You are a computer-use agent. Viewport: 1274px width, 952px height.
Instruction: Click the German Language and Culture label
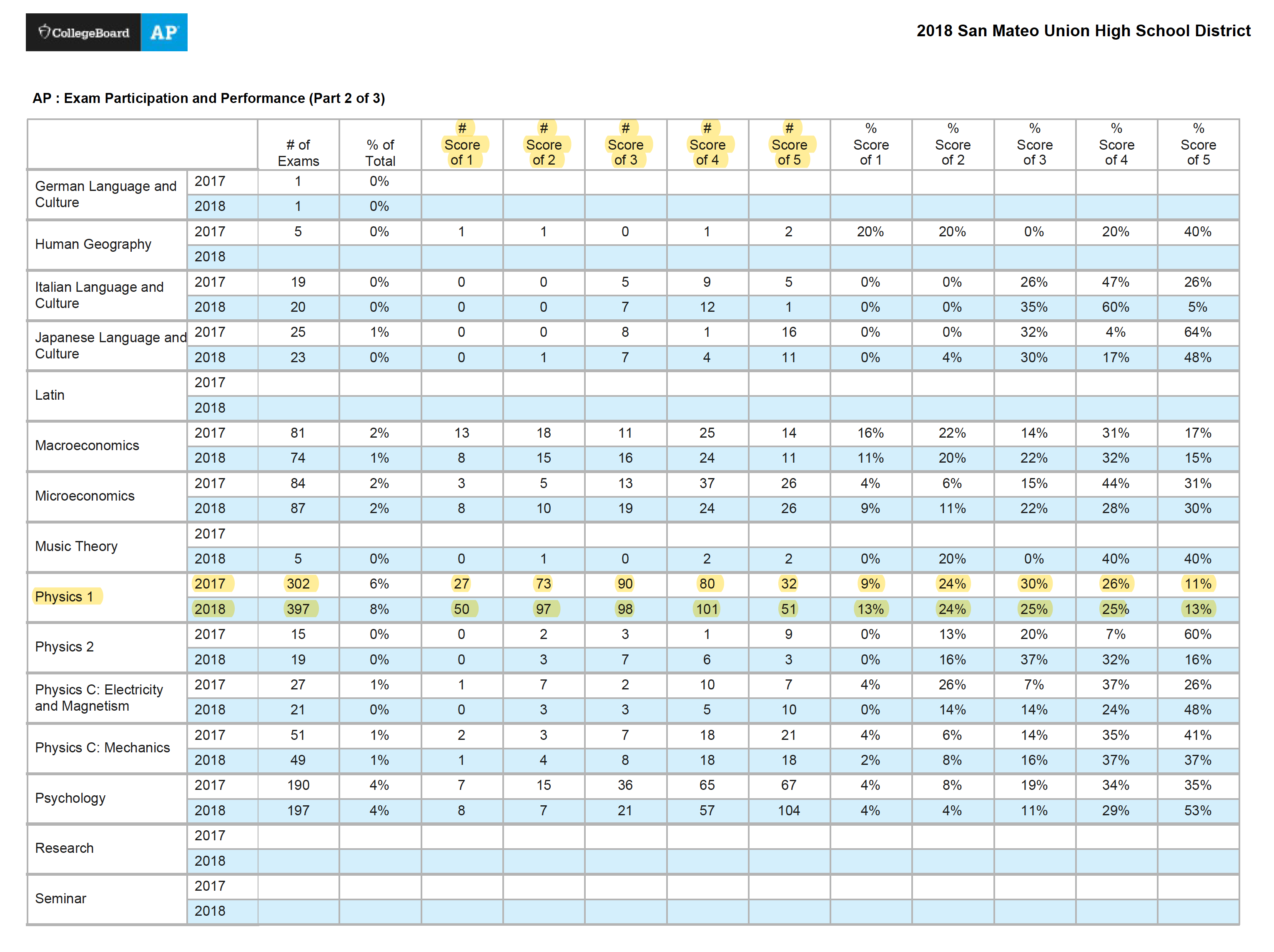(105, 194)
